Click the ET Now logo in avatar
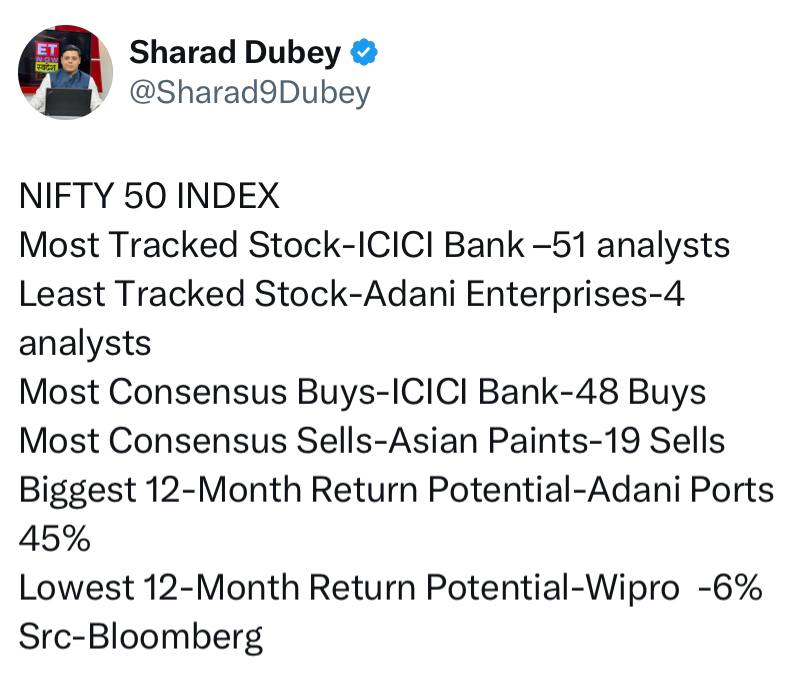Image resolution: width=794 pixels, height=675 pixels. coord(47,57)
